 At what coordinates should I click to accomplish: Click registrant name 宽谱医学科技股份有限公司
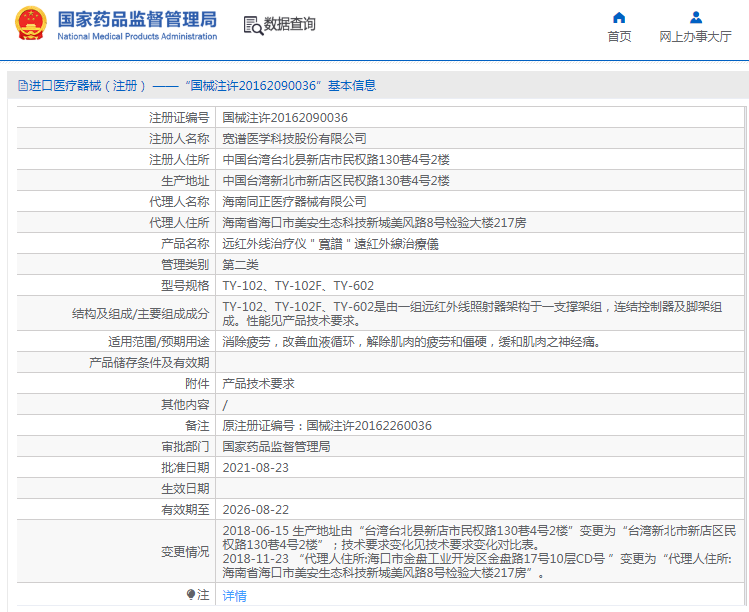coord(294,139)
